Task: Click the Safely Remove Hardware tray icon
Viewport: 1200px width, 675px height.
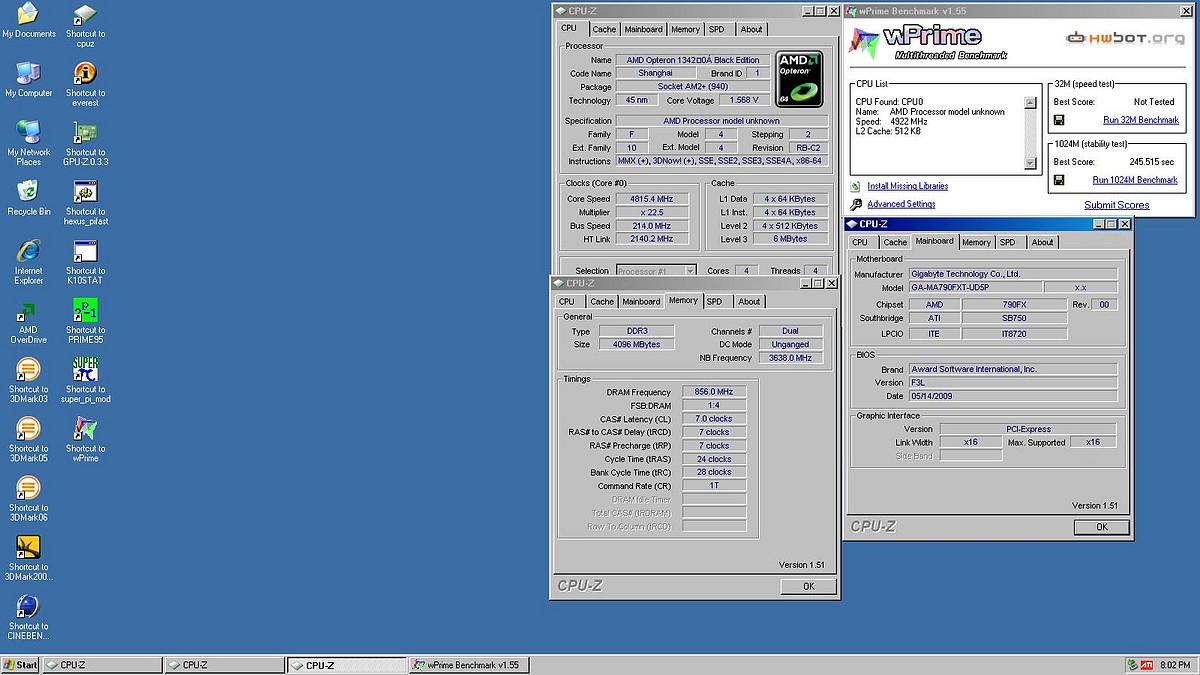Action: (x=1132, y=665)
